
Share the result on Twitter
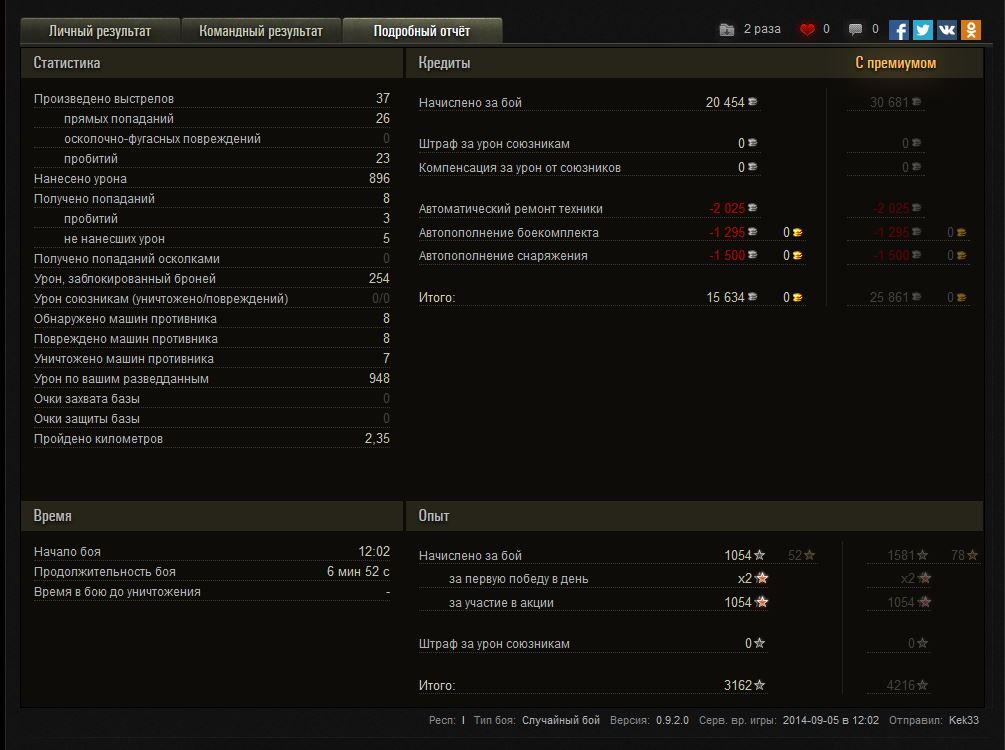click(923, 30)
